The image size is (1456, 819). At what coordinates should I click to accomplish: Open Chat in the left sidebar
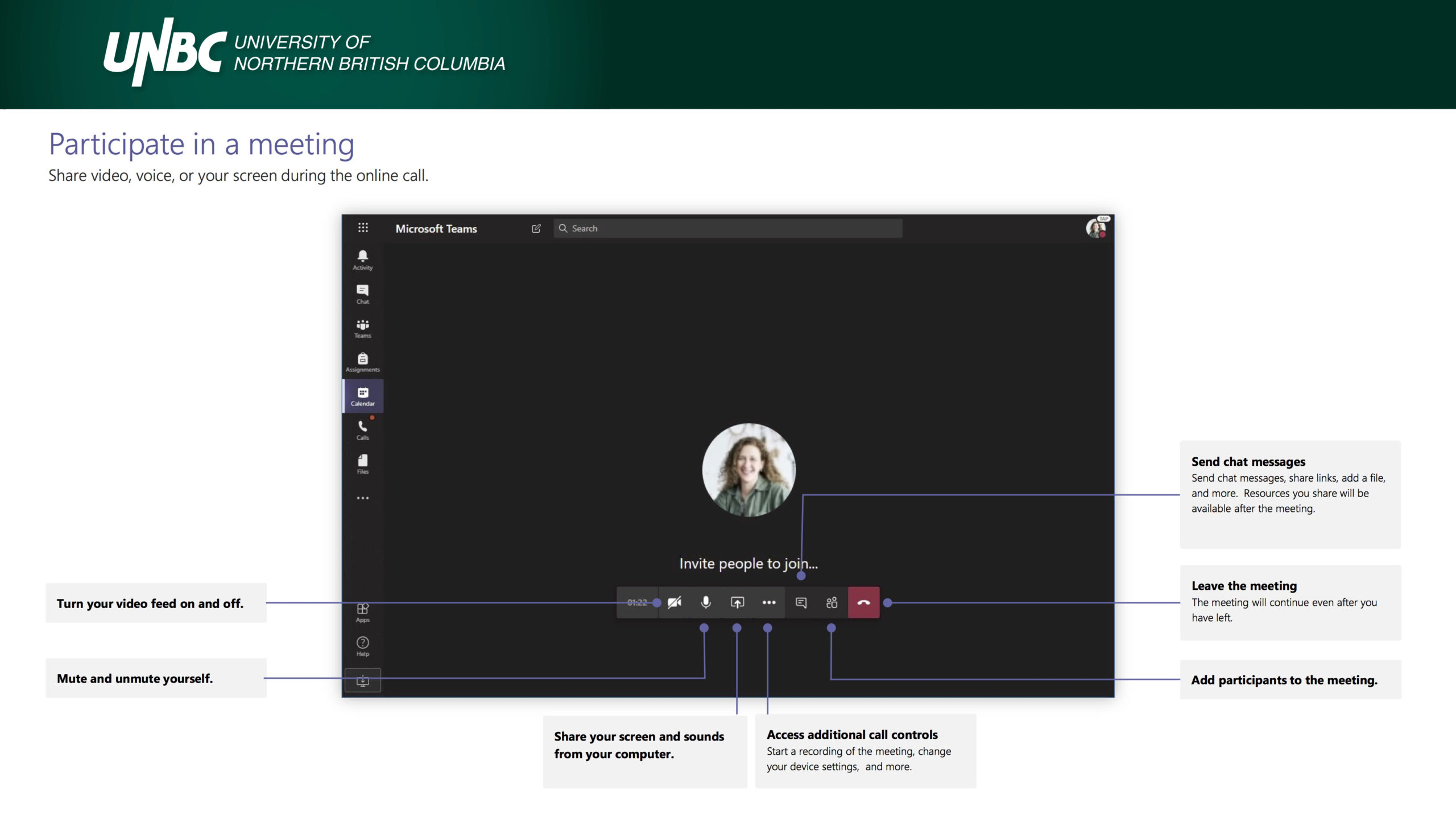click(x=362, y=293)
